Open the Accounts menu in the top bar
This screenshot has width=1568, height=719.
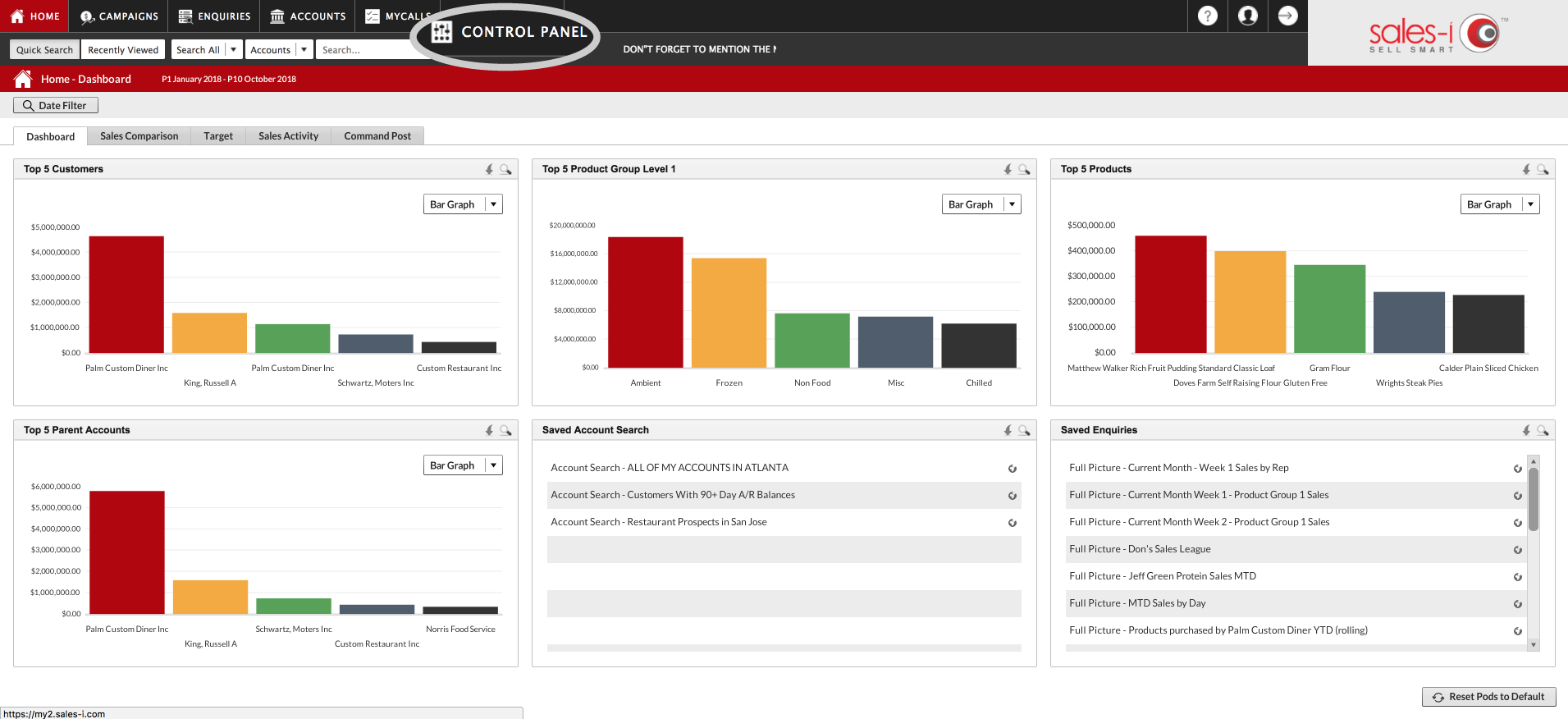308,16
